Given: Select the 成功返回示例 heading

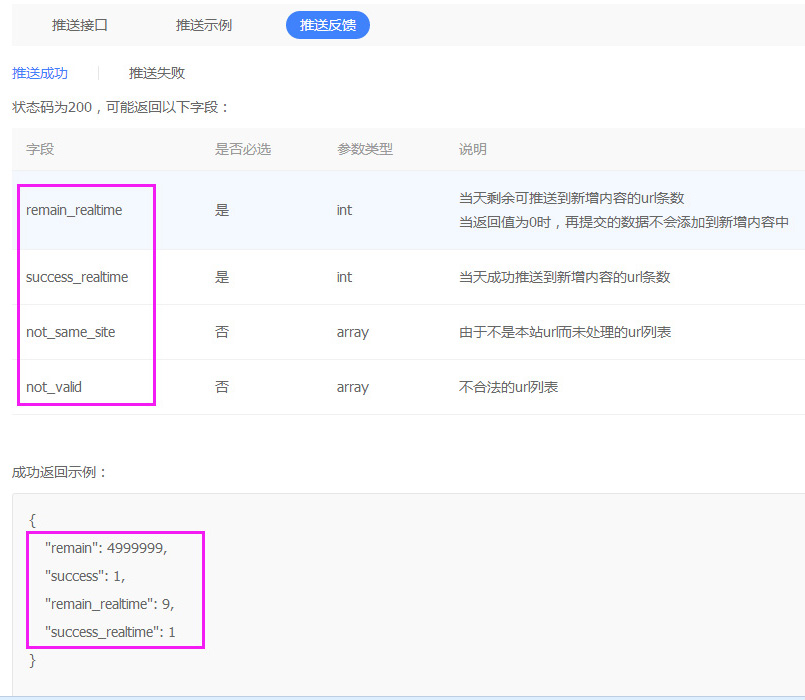Looking at the screenshot, I should pyautogui.click(x=53, y=471).
